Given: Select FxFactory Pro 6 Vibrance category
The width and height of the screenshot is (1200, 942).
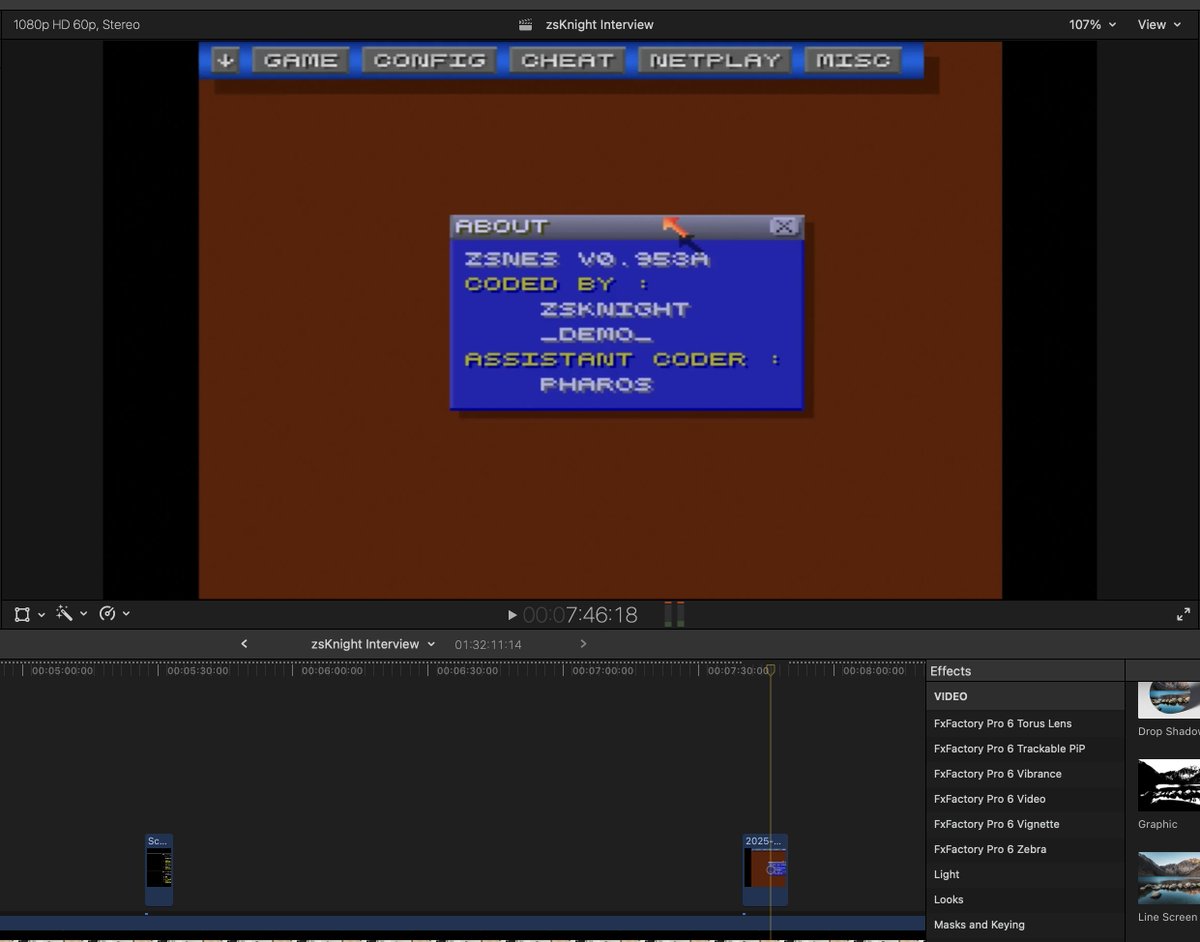Looking at the screenshot, I should point(1025,773).
